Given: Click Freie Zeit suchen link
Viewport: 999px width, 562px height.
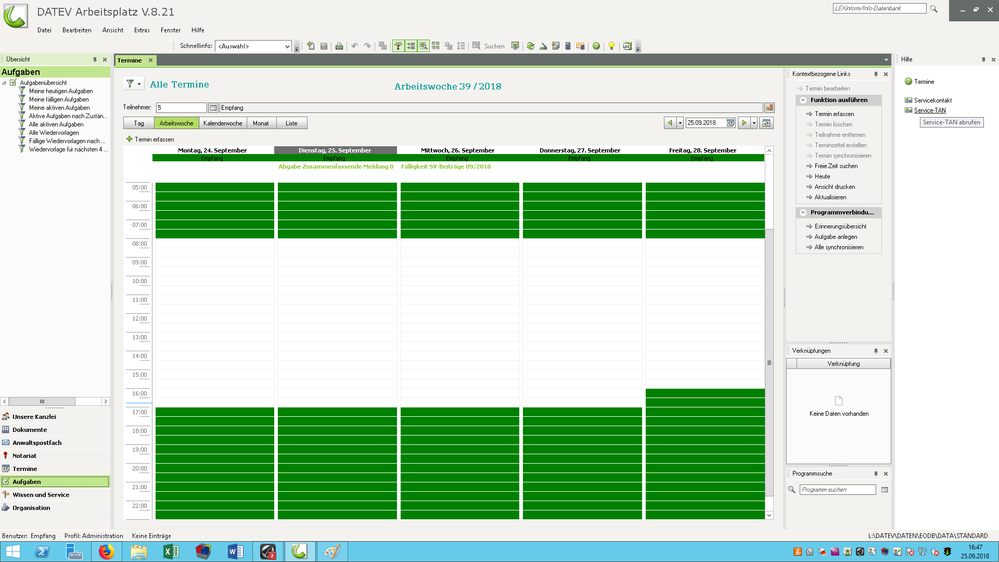Looking at the screenshot, I should [x=836, y=166].
